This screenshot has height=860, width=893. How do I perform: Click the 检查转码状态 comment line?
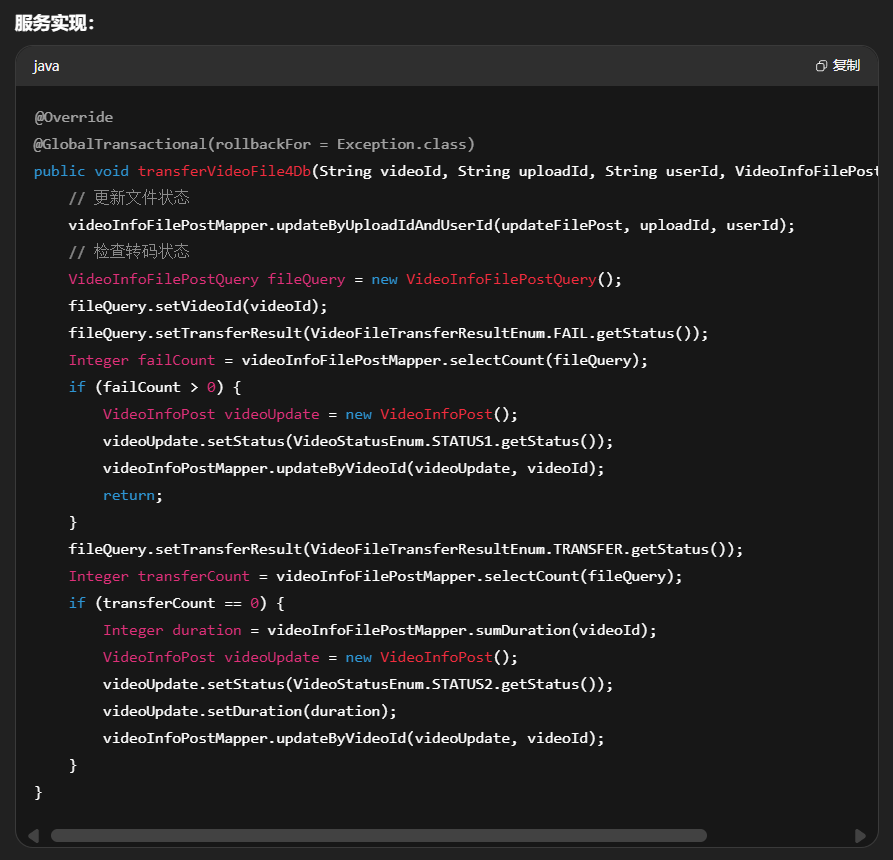click(129, 252)
